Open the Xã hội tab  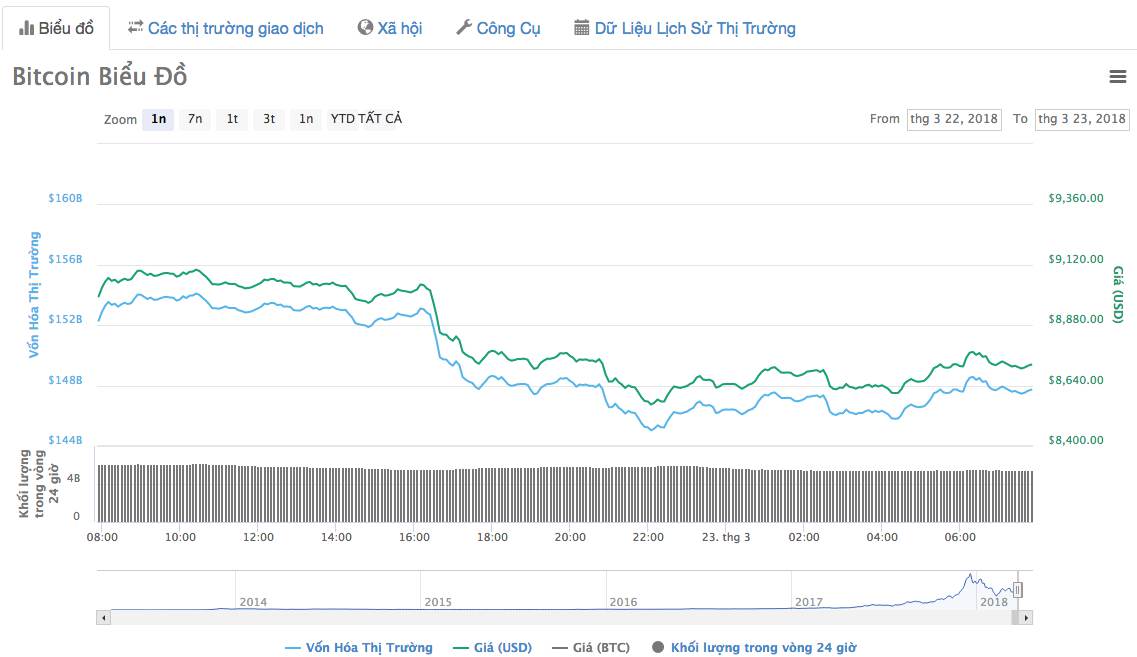(x=389, y=28)
